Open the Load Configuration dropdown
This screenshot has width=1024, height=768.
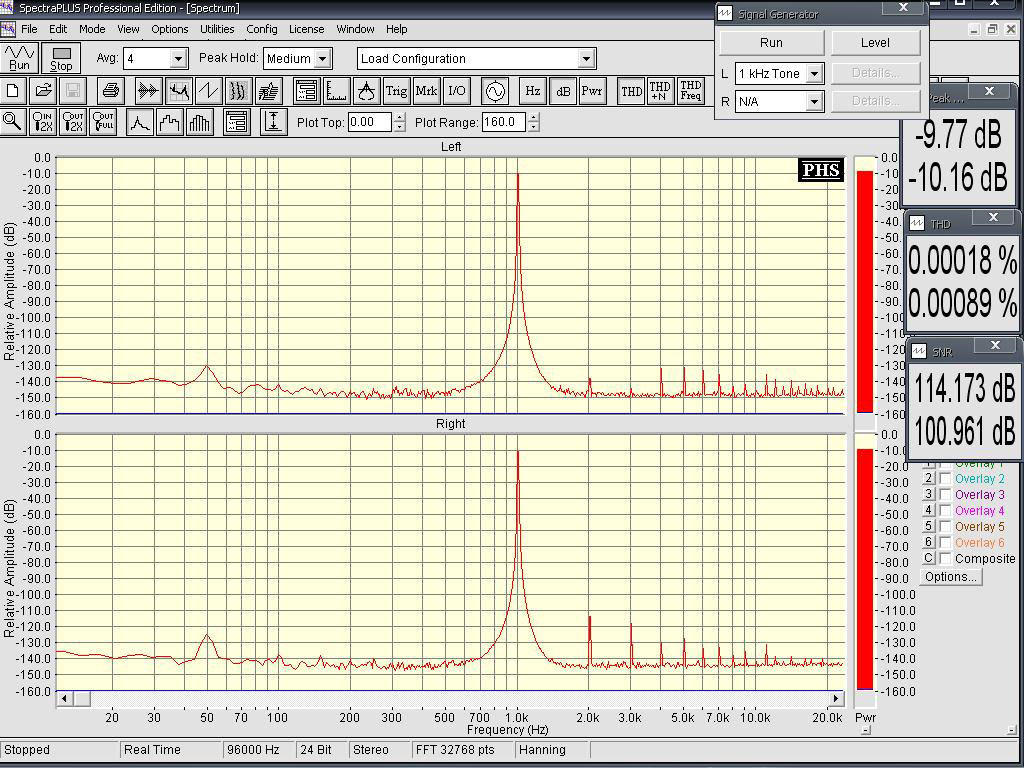tap(586, 59)
